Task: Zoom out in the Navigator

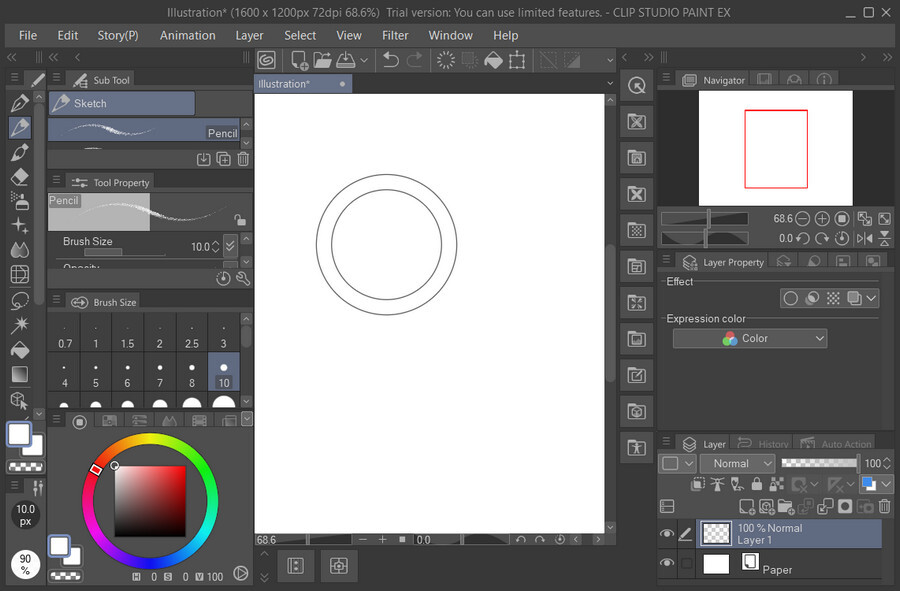Action: coord(802,219)
